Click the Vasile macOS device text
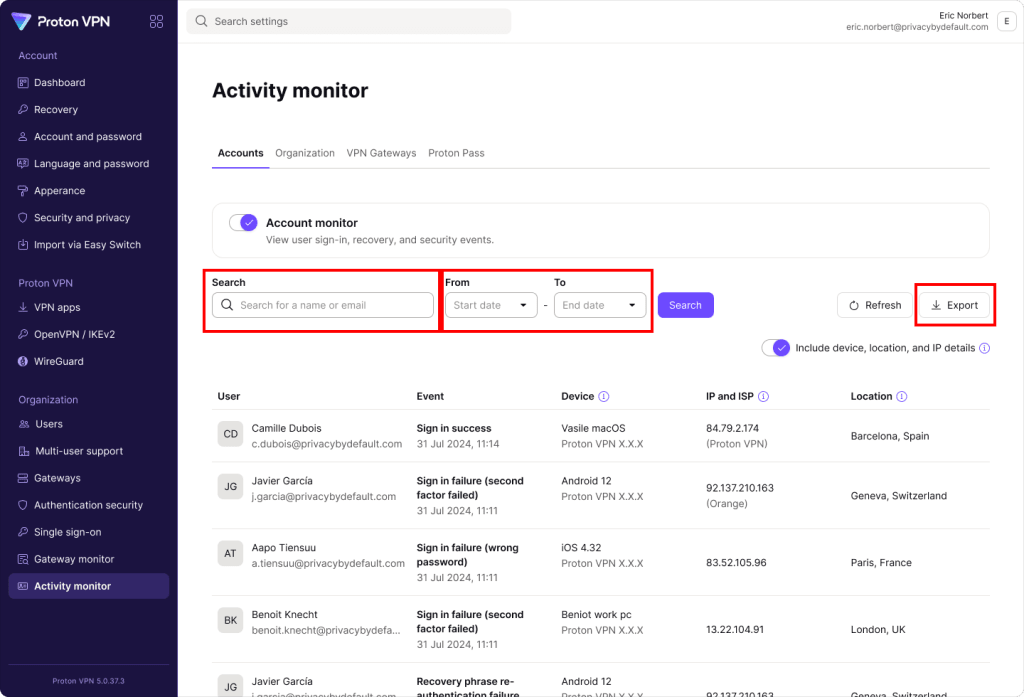The height and width of the screenshot is (697, 1024). (593, 429)
